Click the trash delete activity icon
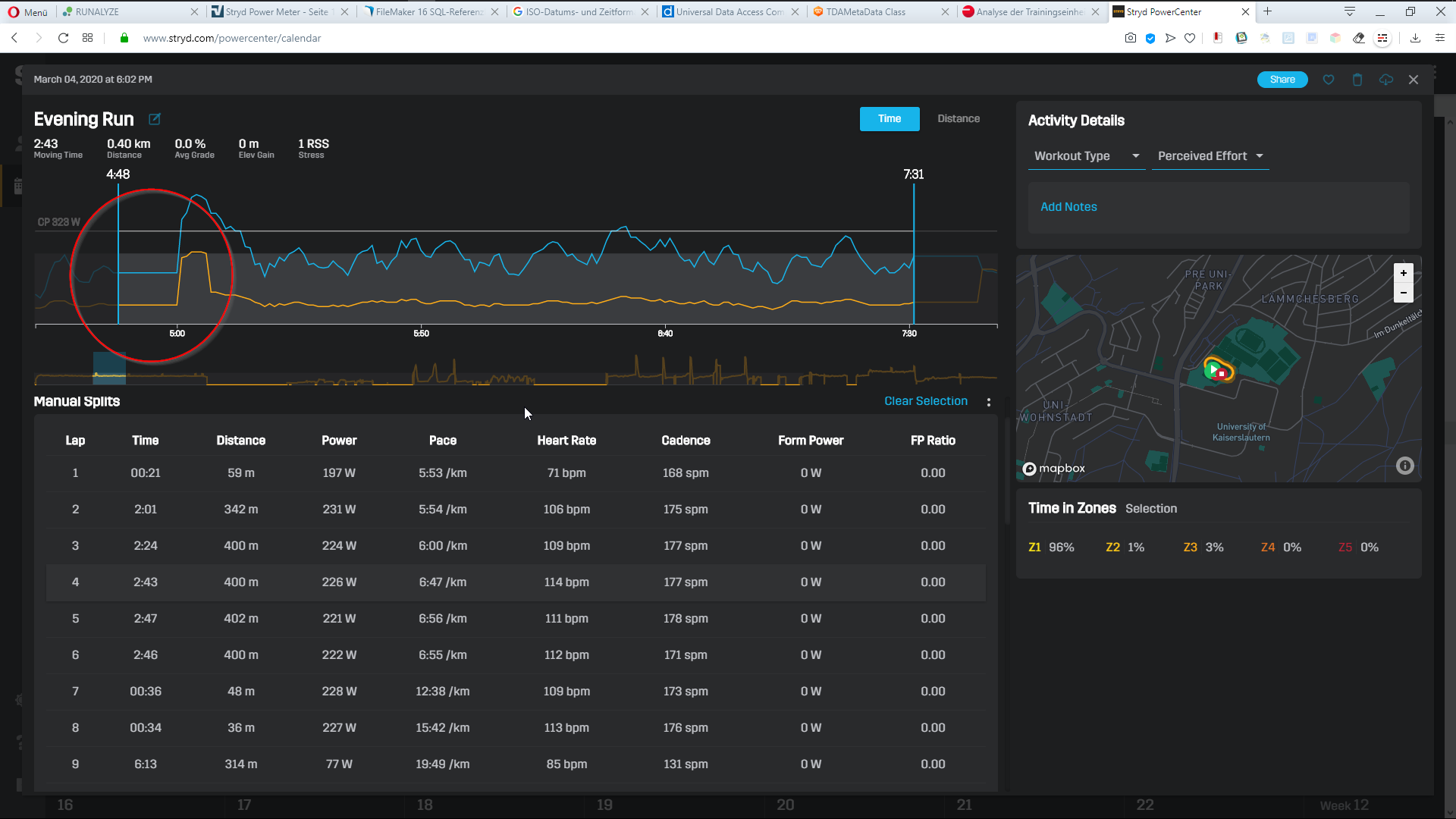 pyautogui.click(x=1357, y=80)
